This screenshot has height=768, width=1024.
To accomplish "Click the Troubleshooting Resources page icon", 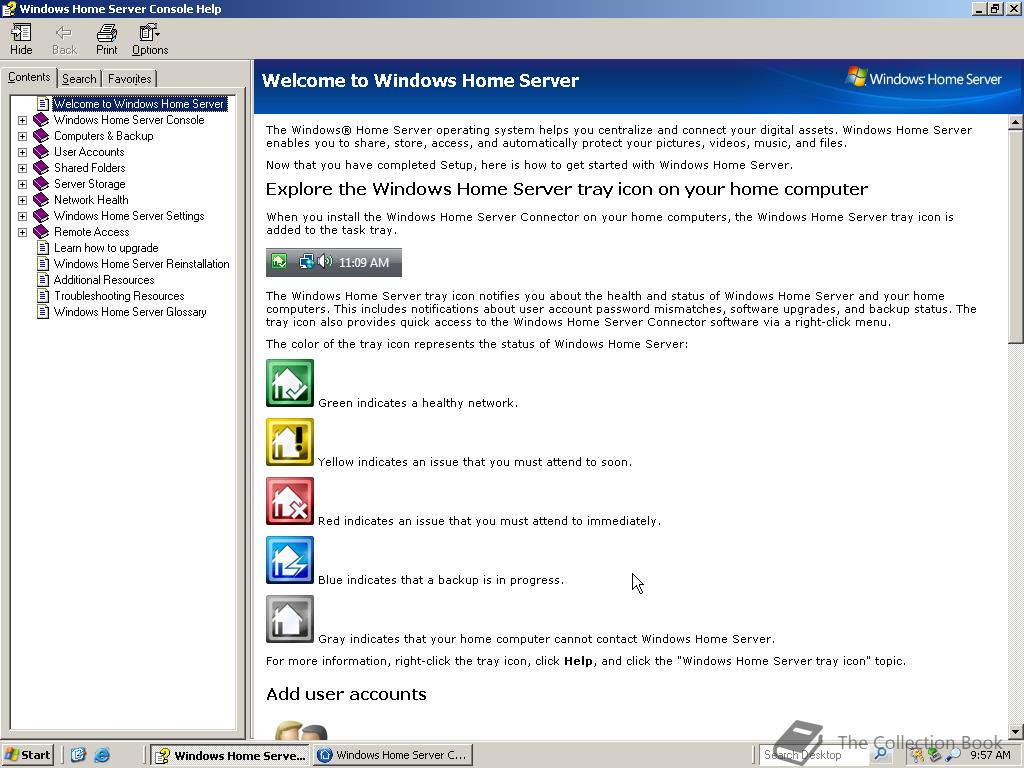I will click(43, 296).
